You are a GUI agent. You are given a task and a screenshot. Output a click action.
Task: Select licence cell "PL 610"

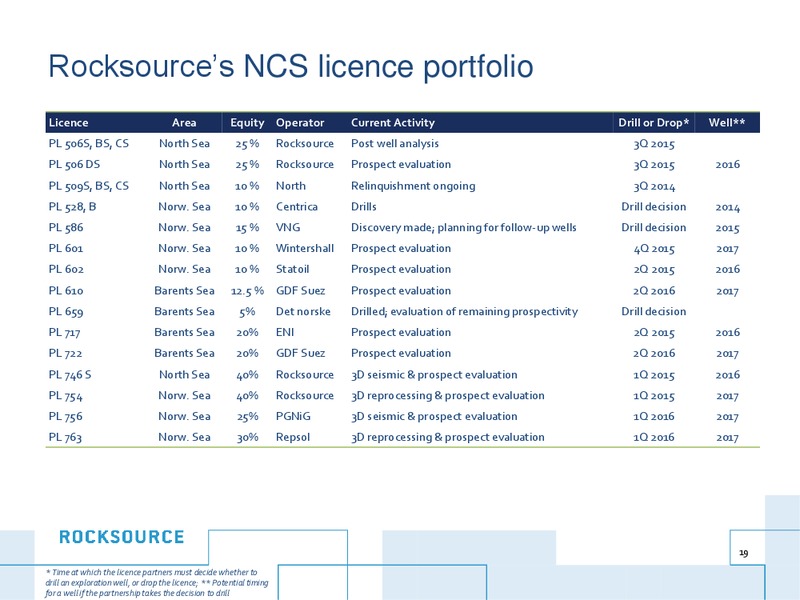(x=66, y=291)
